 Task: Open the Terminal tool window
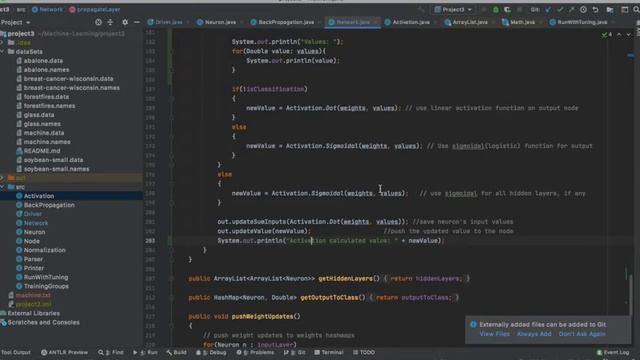coord(329,352)
